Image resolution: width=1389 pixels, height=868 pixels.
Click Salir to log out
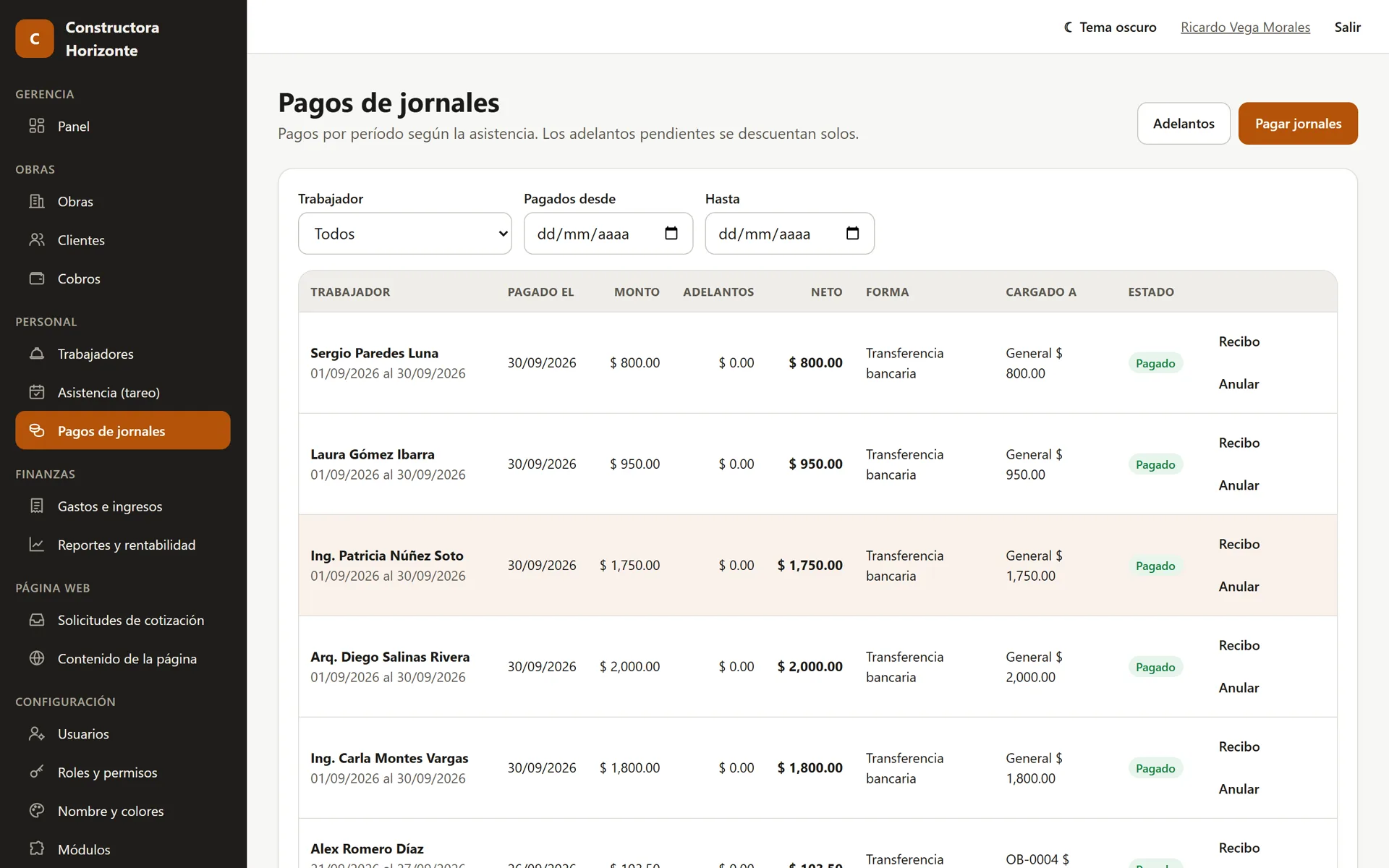[1348, 27]
